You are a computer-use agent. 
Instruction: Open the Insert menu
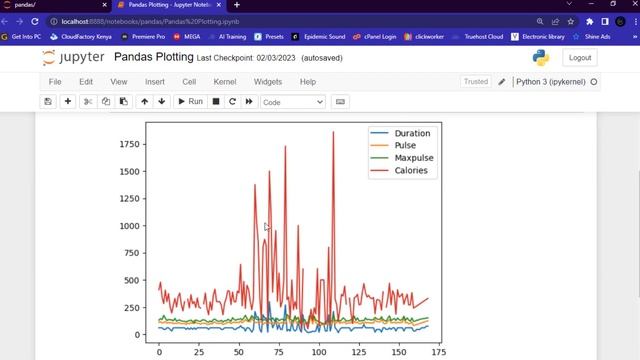155,82
